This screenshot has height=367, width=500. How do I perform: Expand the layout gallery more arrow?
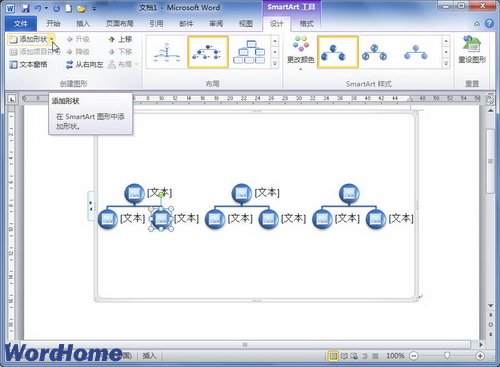[275, 63]
